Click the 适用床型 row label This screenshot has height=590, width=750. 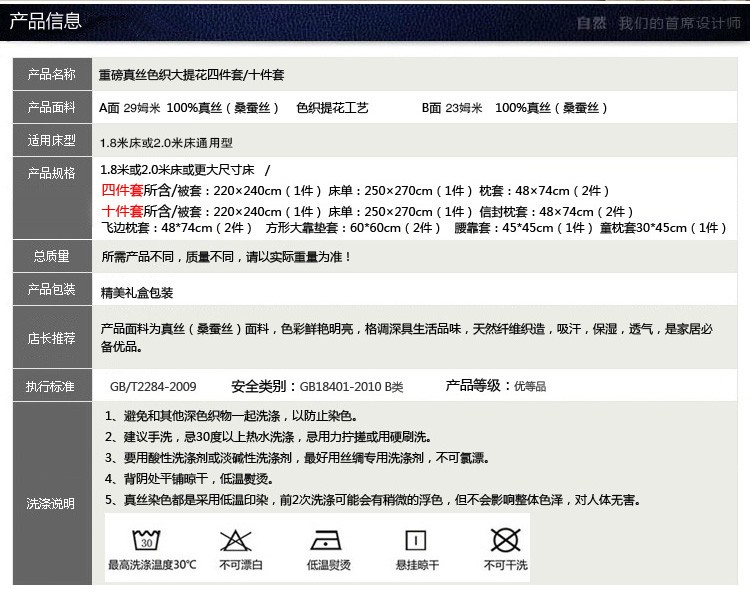(x=51, y=141)
